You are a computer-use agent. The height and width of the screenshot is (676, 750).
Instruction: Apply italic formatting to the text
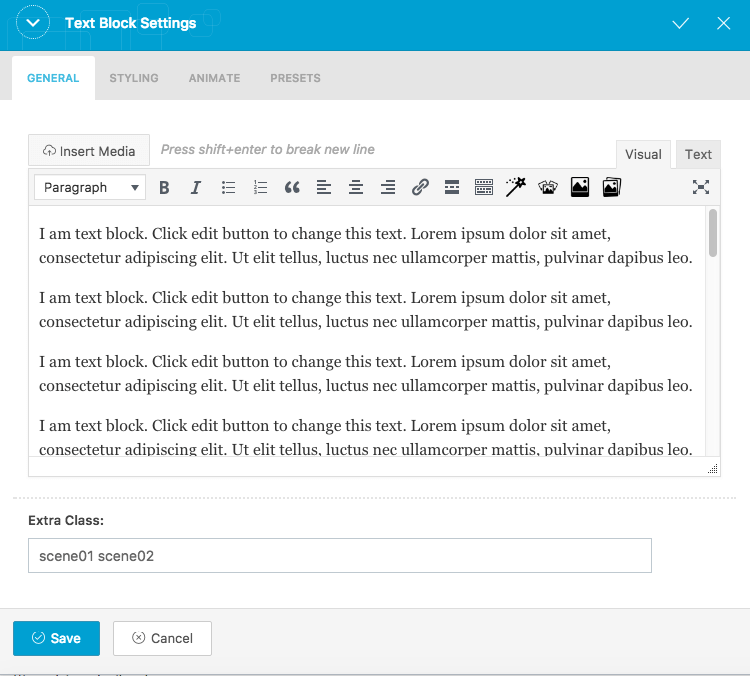196,187
